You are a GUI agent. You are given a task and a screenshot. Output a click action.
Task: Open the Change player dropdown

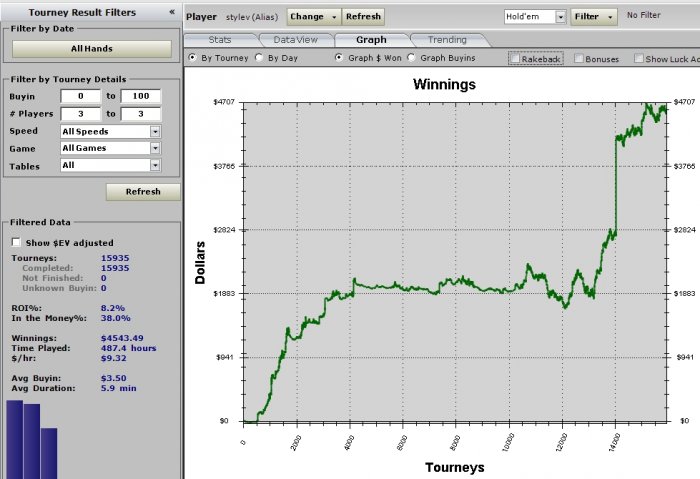click(x=313, y=17)
